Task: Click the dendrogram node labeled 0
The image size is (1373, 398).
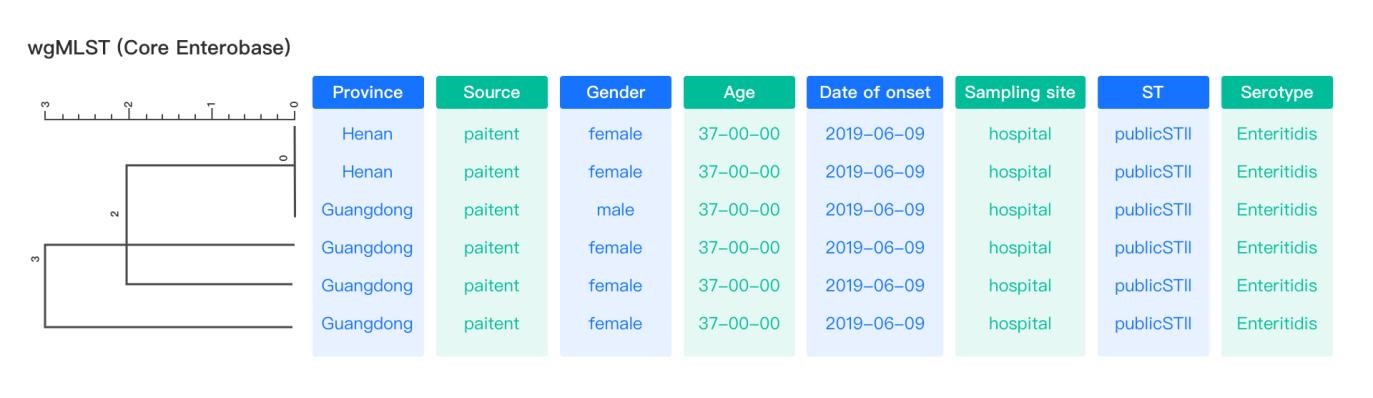Action: pos(283,158)
